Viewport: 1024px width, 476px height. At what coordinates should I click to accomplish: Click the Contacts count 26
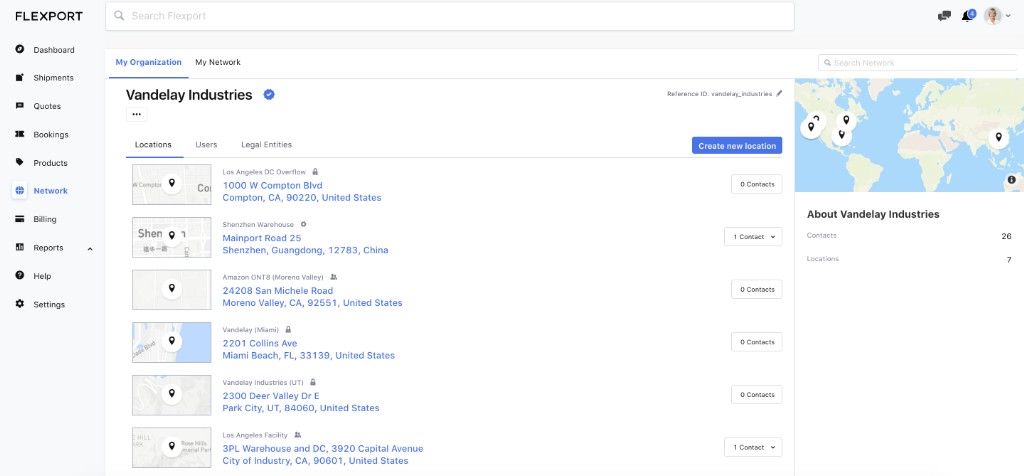coord(1006,236)
